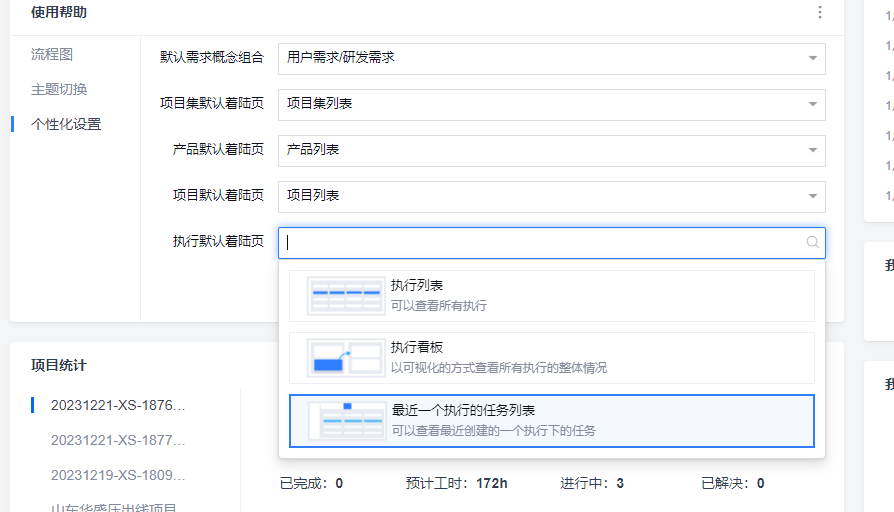Open project 20231221-XS-1877 in list
This screenshot has height=512, width=894.
[x=118, y=440]
